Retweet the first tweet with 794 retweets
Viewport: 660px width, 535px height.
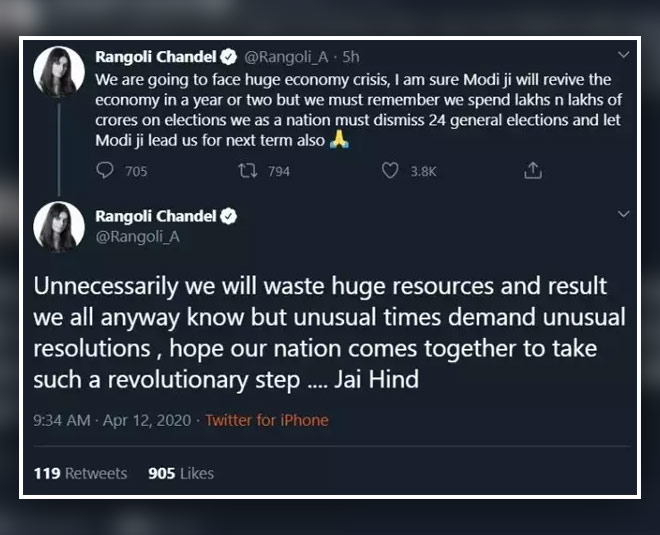coord(250,171)
